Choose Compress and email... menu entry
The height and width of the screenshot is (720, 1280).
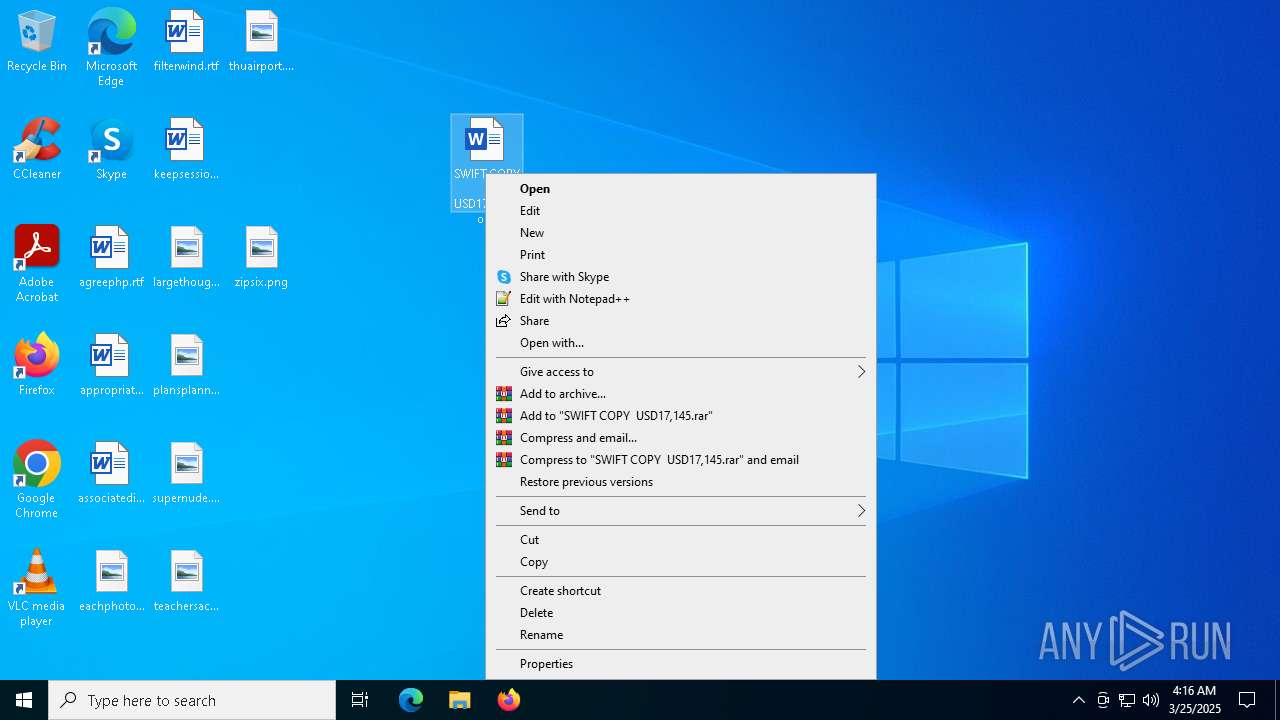click(681, 438)
